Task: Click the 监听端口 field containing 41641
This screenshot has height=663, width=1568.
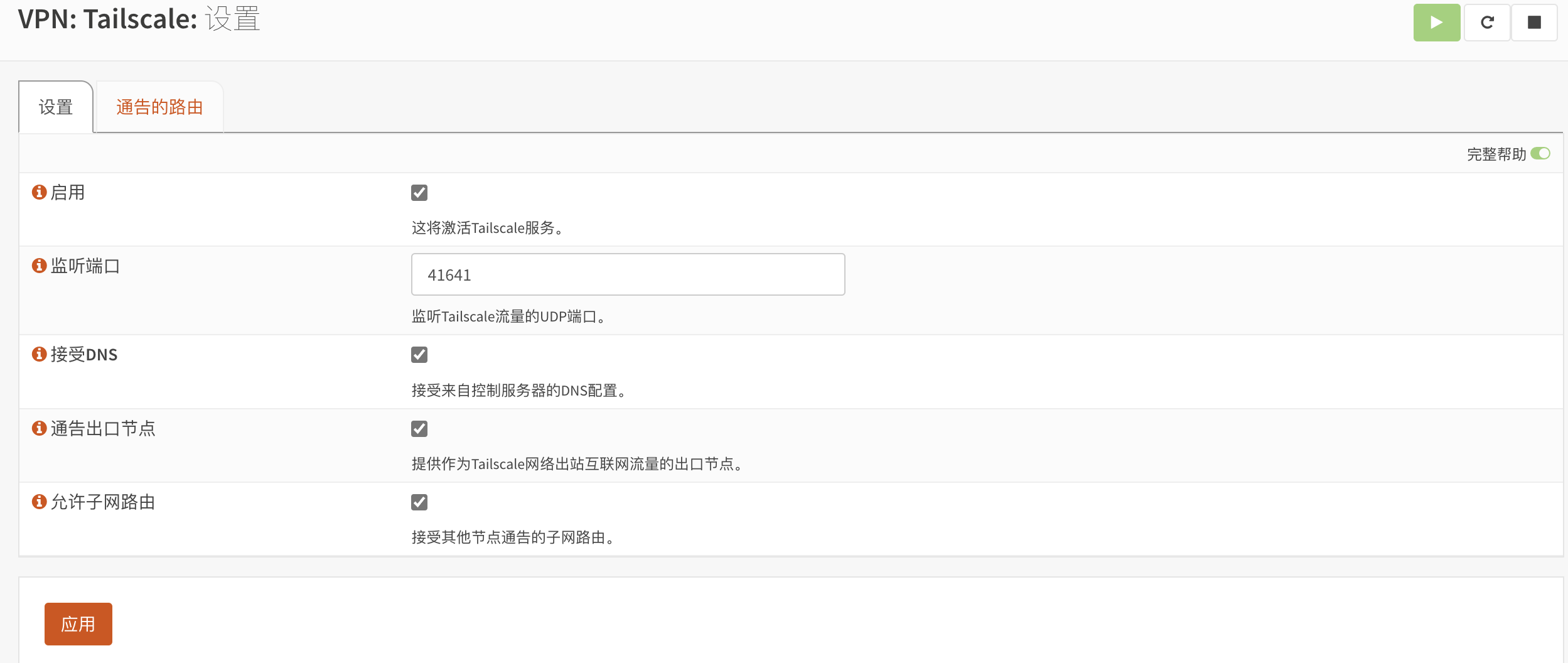Action: 628,275
